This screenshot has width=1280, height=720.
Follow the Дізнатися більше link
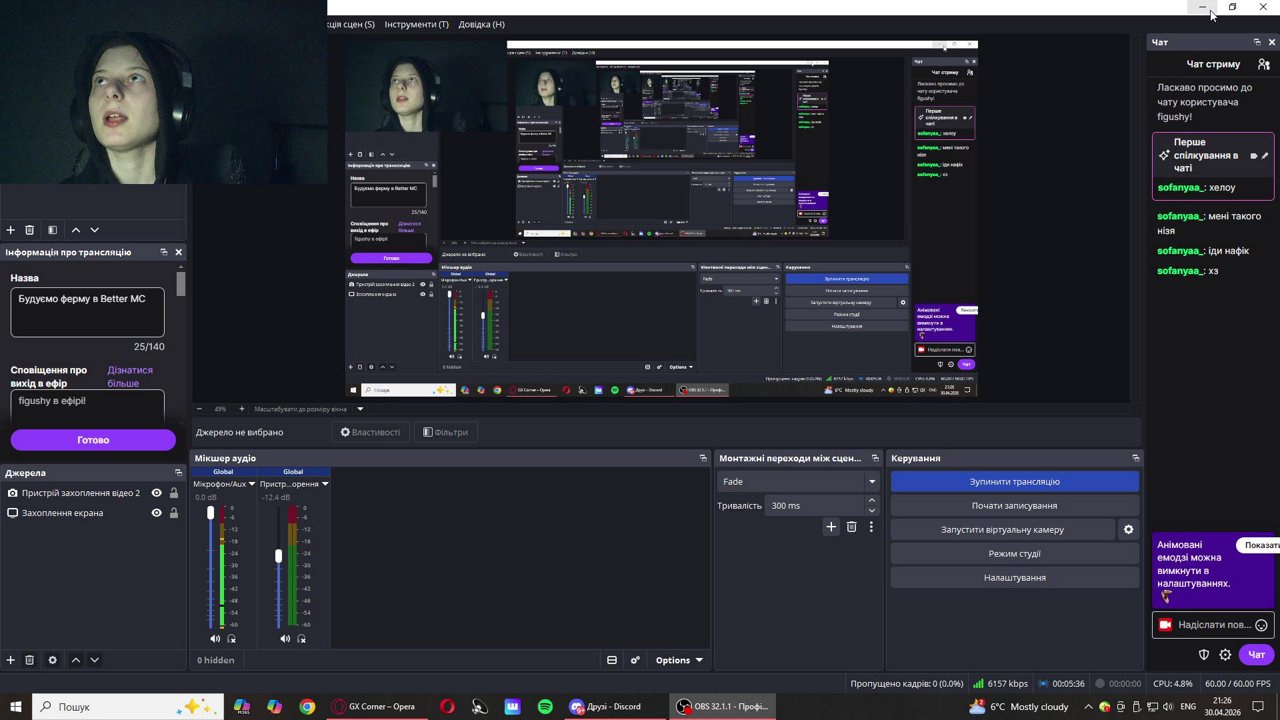(130, 376)
